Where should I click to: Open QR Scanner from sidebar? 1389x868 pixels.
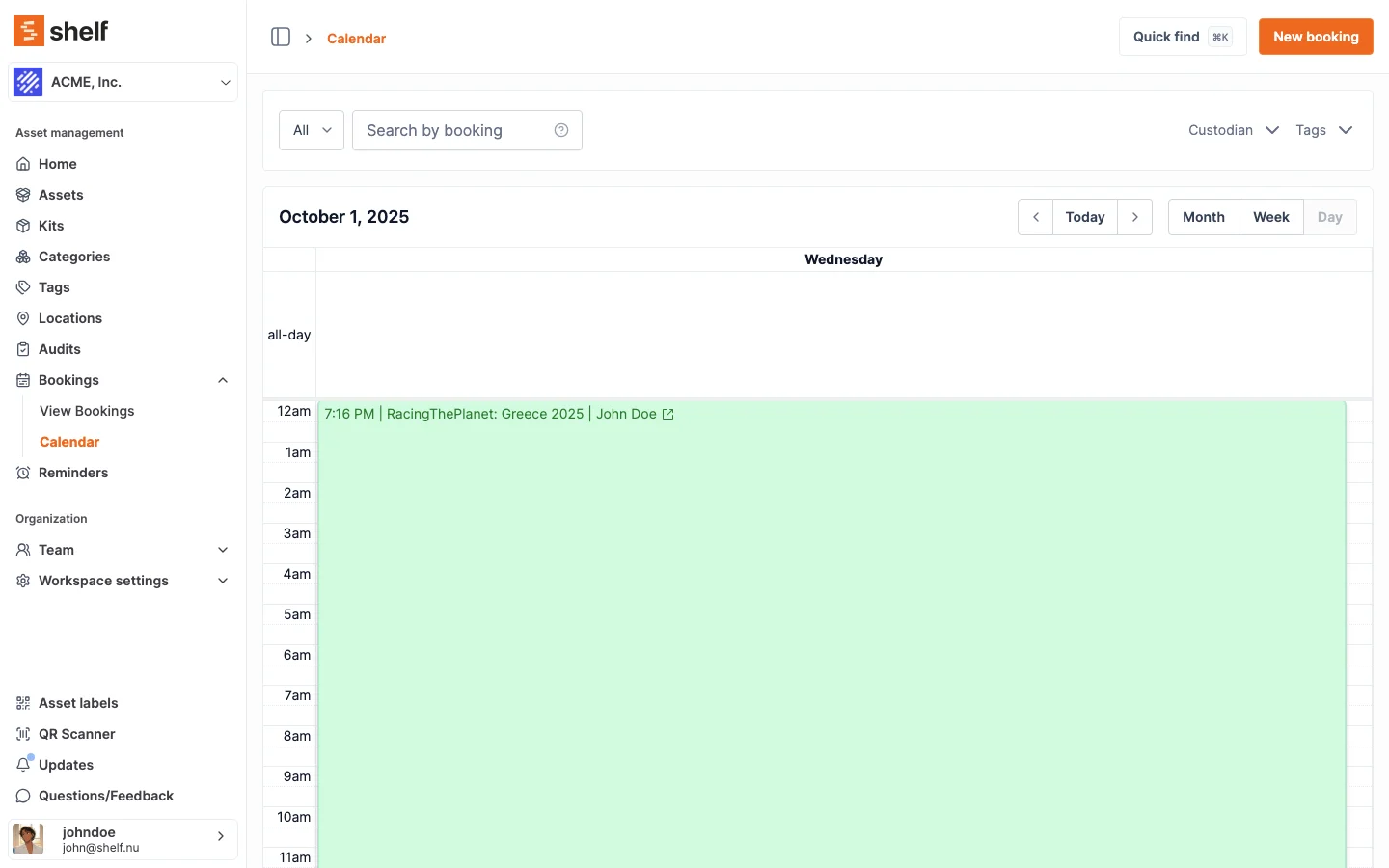click(x=76, y=734)
